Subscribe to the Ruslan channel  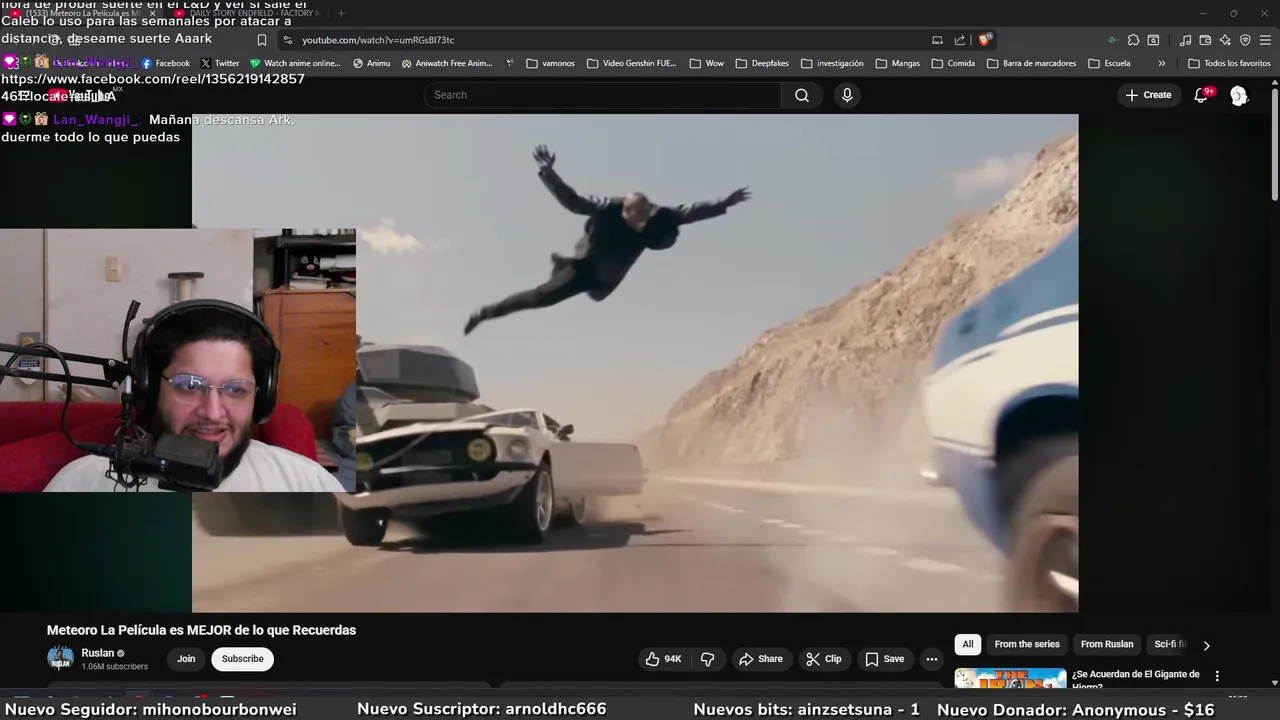[x=243, y=659]
